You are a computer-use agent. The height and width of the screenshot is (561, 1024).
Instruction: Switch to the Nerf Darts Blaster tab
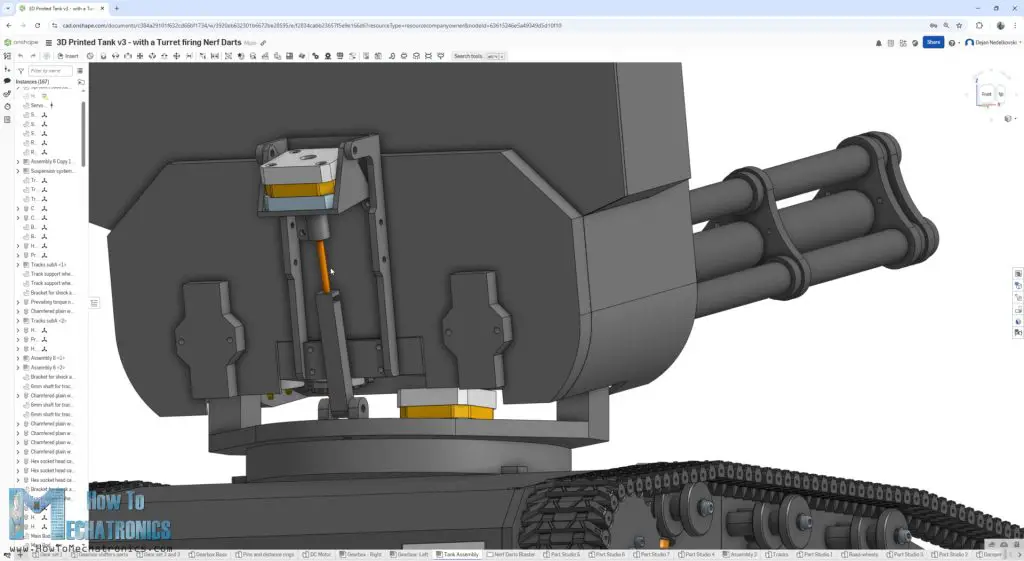514,554
